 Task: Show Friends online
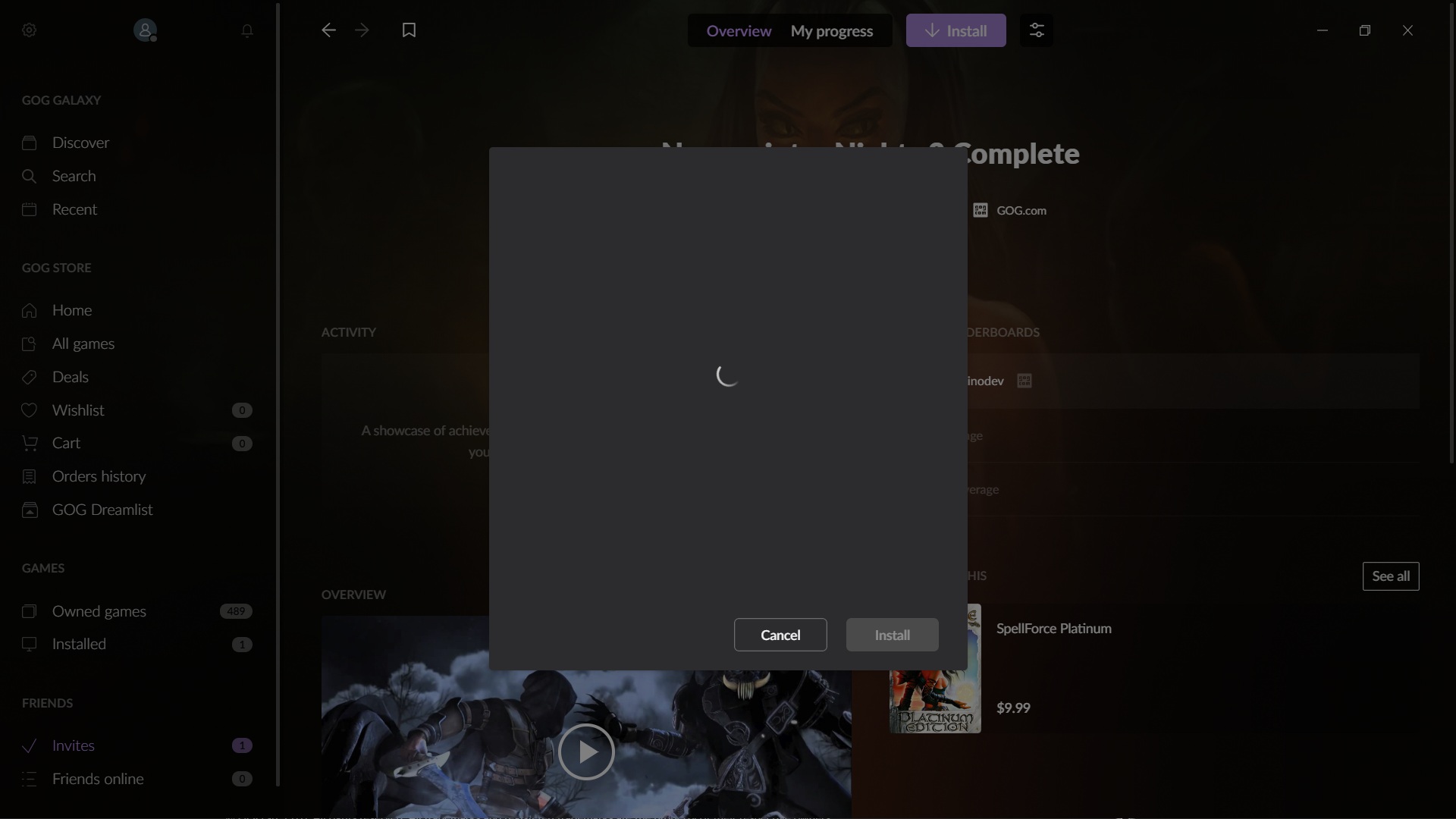[x=98, y=779]
